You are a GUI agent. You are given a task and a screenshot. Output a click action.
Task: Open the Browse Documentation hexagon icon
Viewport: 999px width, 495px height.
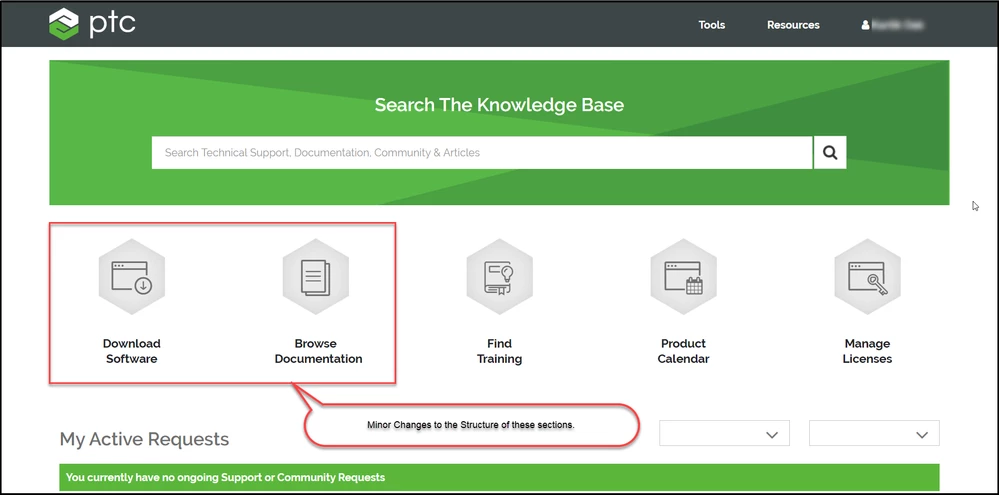coord(315,276)
